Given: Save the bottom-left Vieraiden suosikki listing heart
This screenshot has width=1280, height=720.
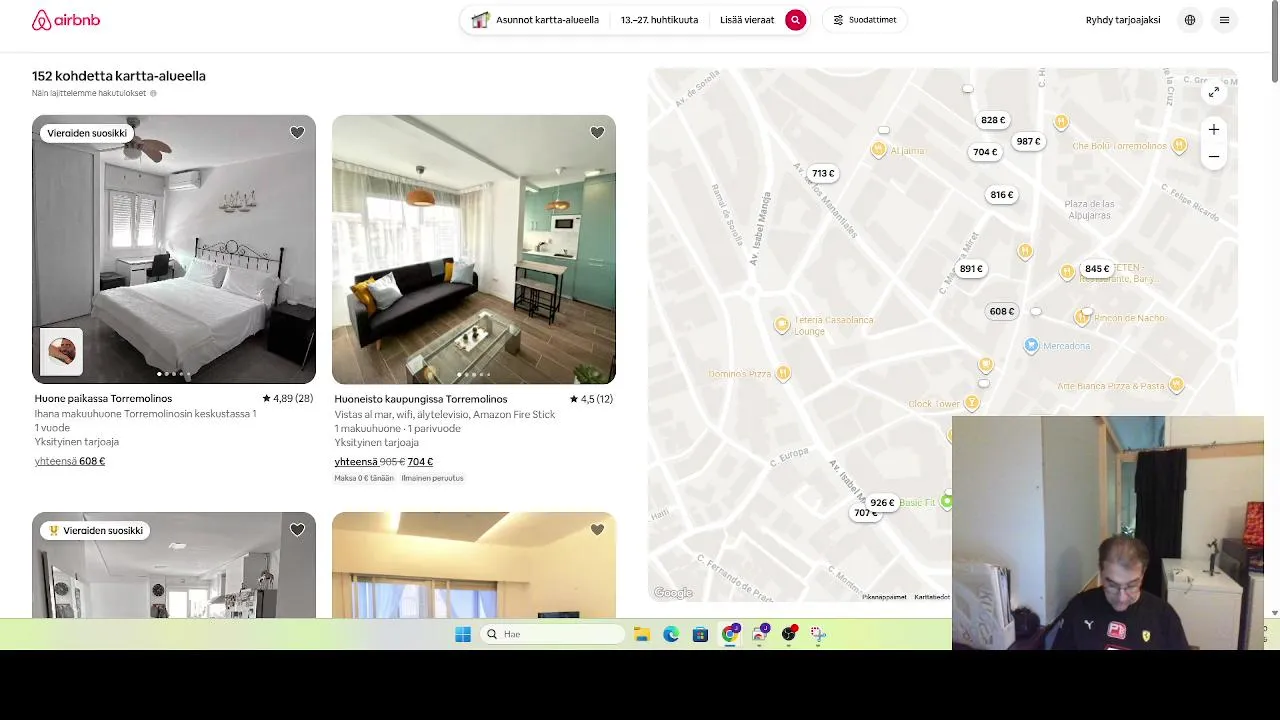Looking at the screenshot, I should click(297, 530).
